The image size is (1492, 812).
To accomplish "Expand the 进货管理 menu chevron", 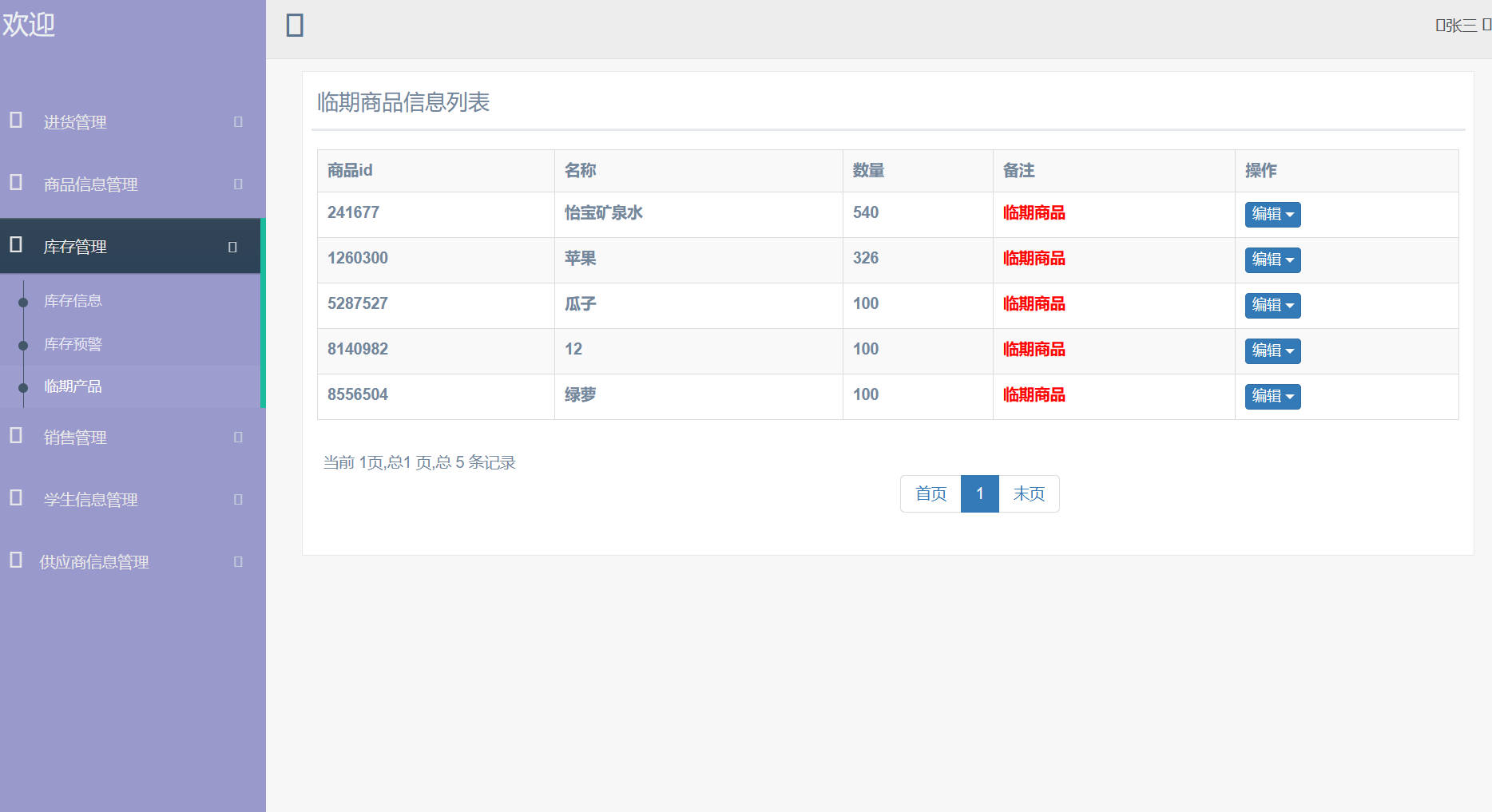I will tap(237, 121).
